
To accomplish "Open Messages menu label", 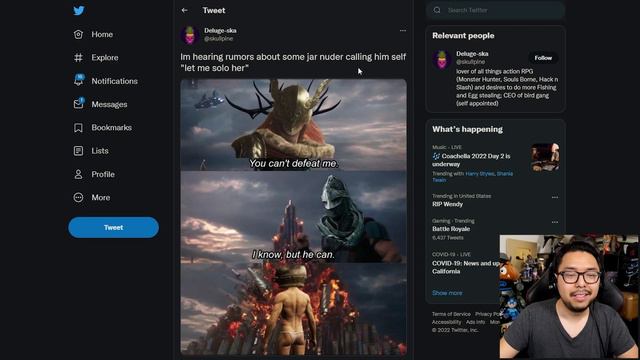I will tap(109, 104).
